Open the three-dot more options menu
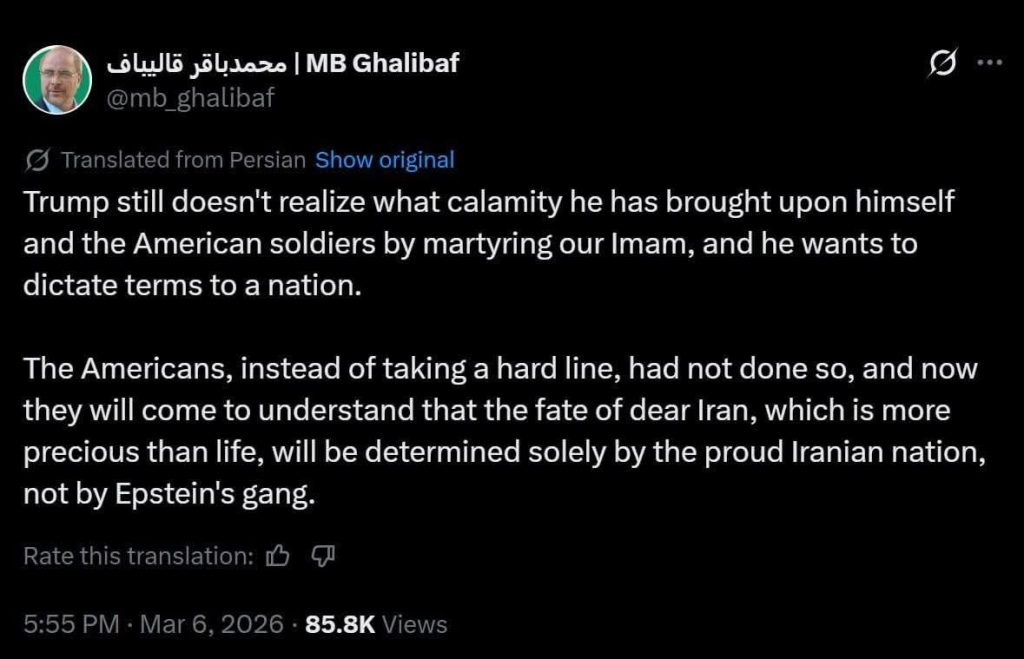1024x659 pixels. pos(988,63)
